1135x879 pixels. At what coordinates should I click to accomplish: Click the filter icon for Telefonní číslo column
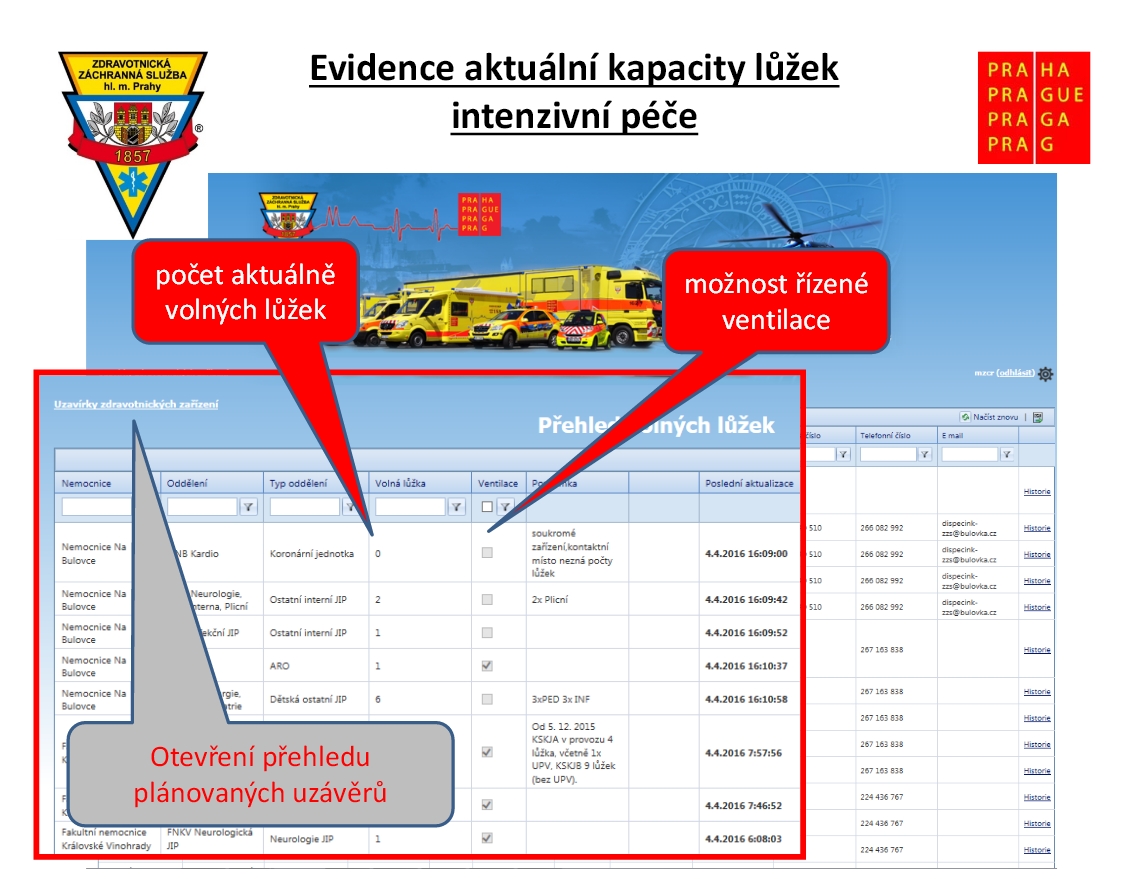click(x=924, y=454)
